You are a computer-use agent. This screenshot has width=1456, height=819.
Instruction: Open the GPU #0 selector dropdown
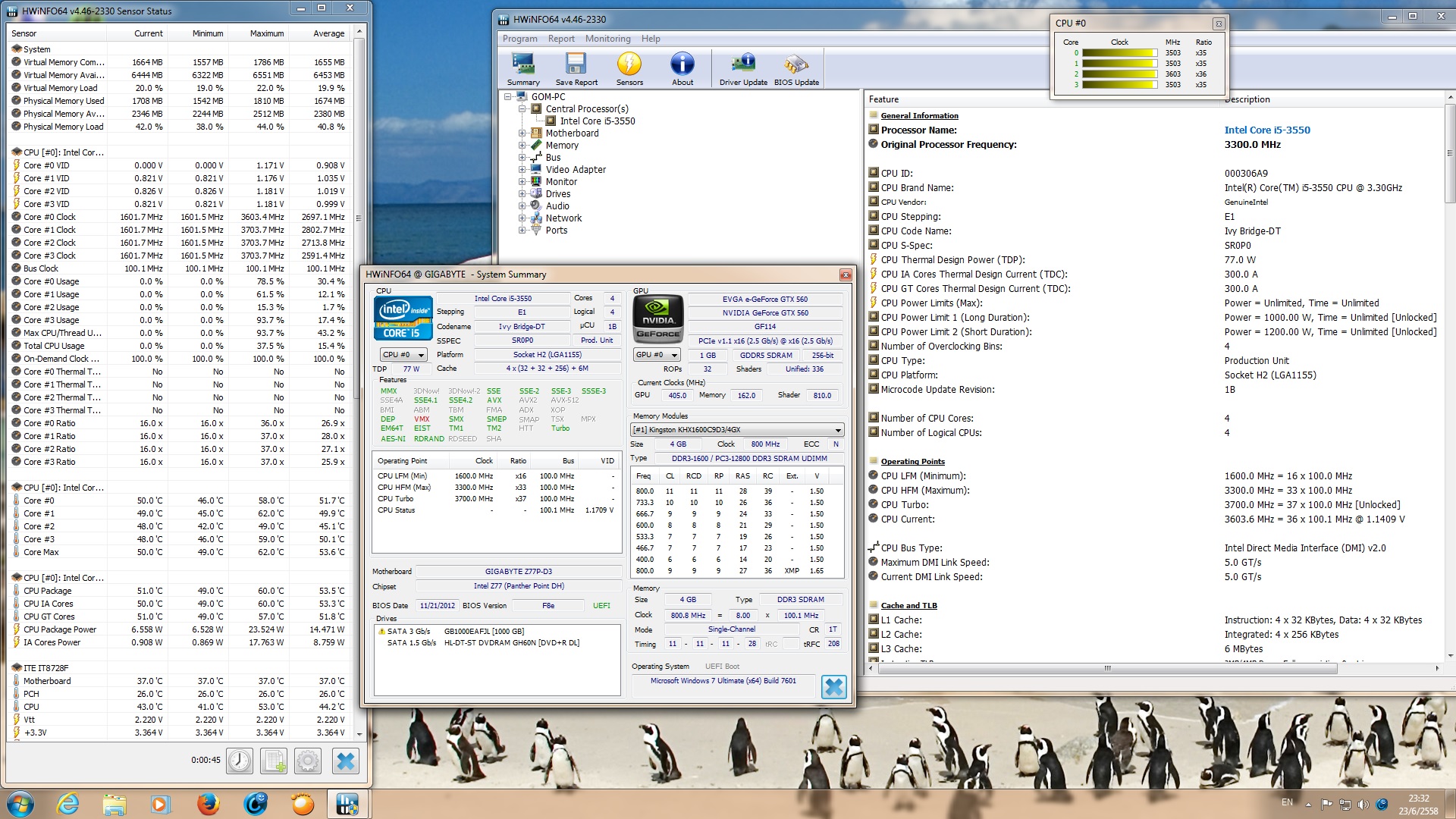tap(656, 355)
